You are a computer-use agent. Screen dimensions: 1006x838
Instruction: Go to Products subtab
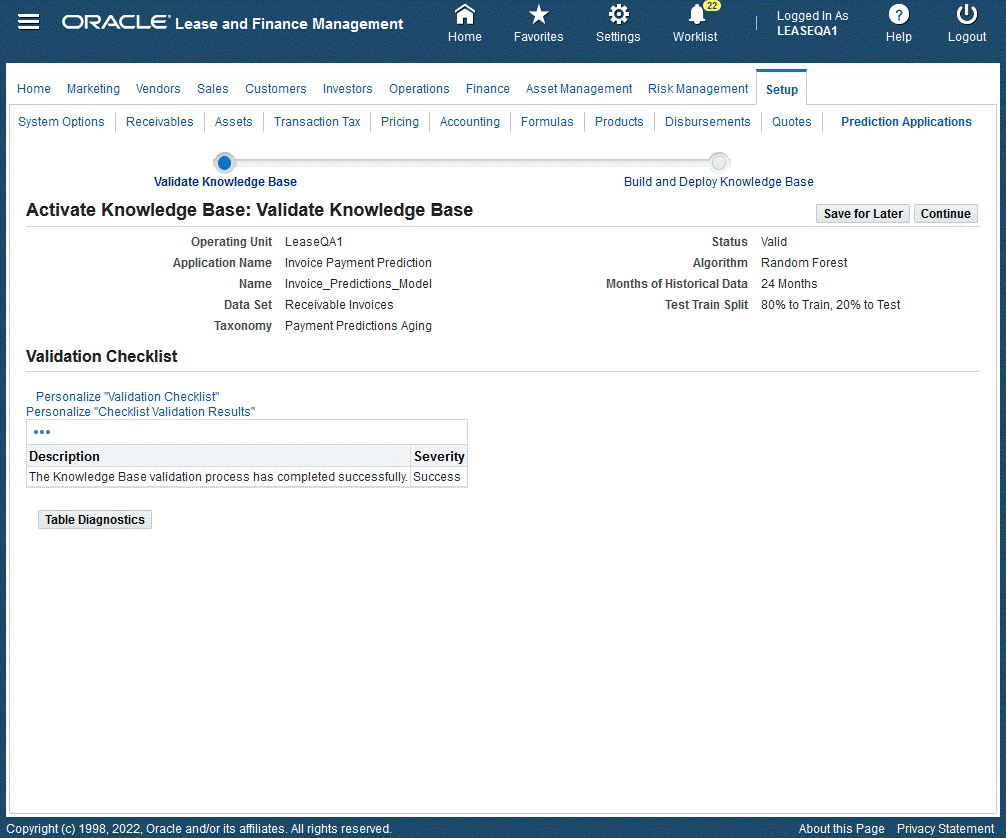coord(618,121)
